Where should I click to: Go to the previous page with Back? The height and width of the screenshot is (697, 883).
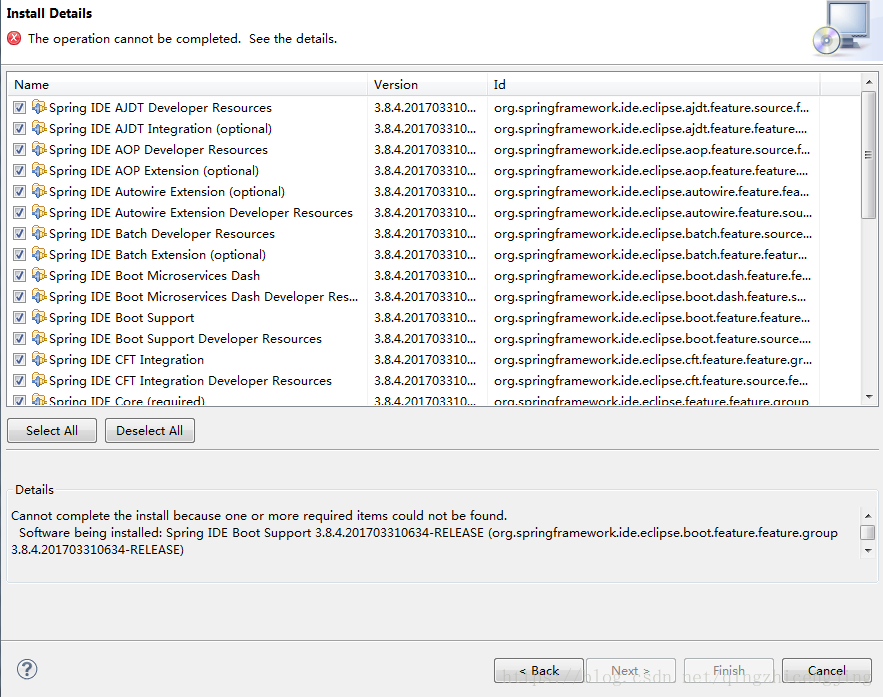539,671
